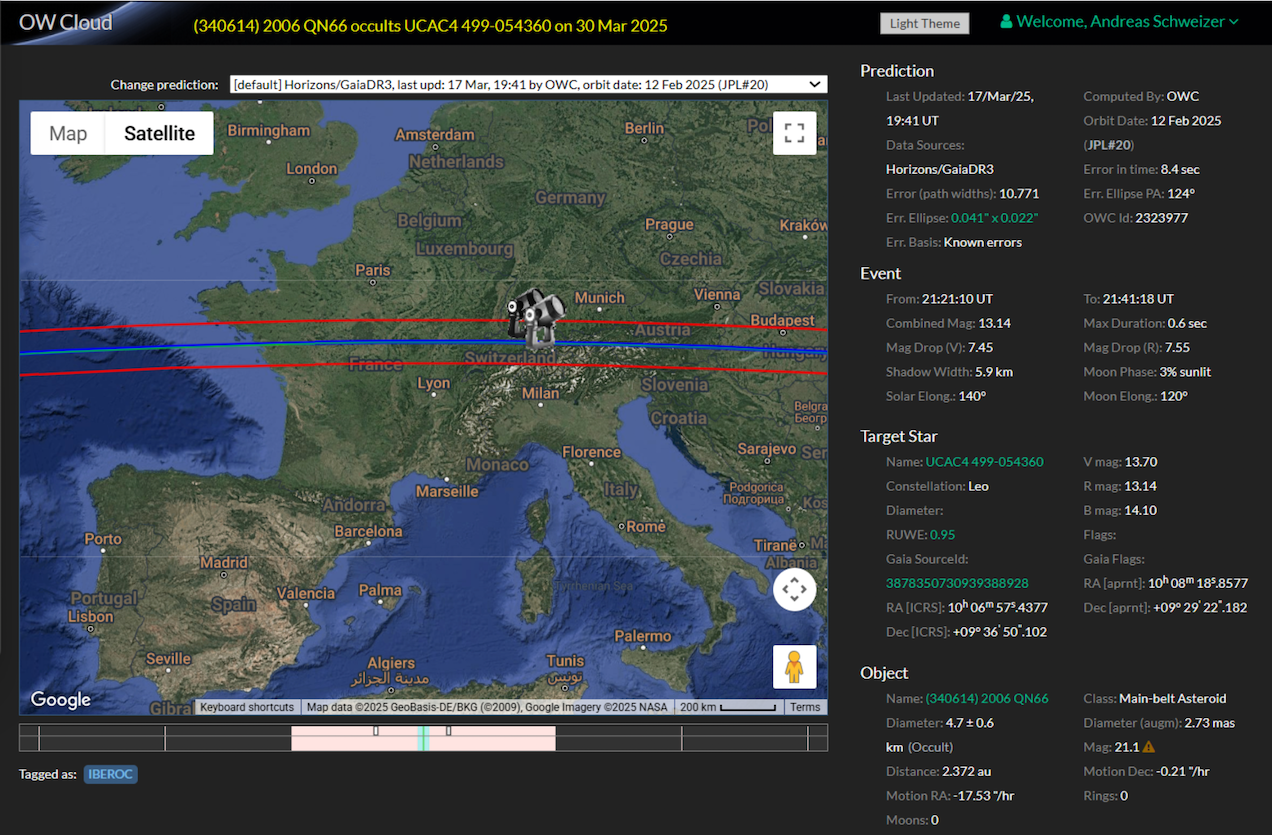Click the Constellation value Leo
Viewport: 1272px width, 835px height.
(979, 486)
